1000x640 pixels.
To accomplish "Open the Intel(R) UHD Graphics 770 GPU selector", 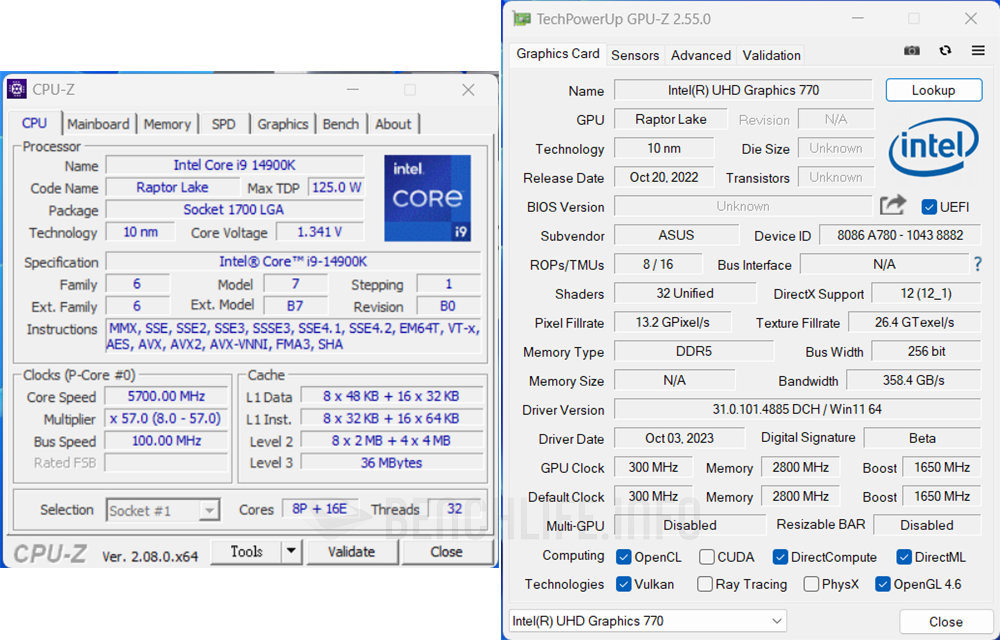I will click(x=647, y=621).
